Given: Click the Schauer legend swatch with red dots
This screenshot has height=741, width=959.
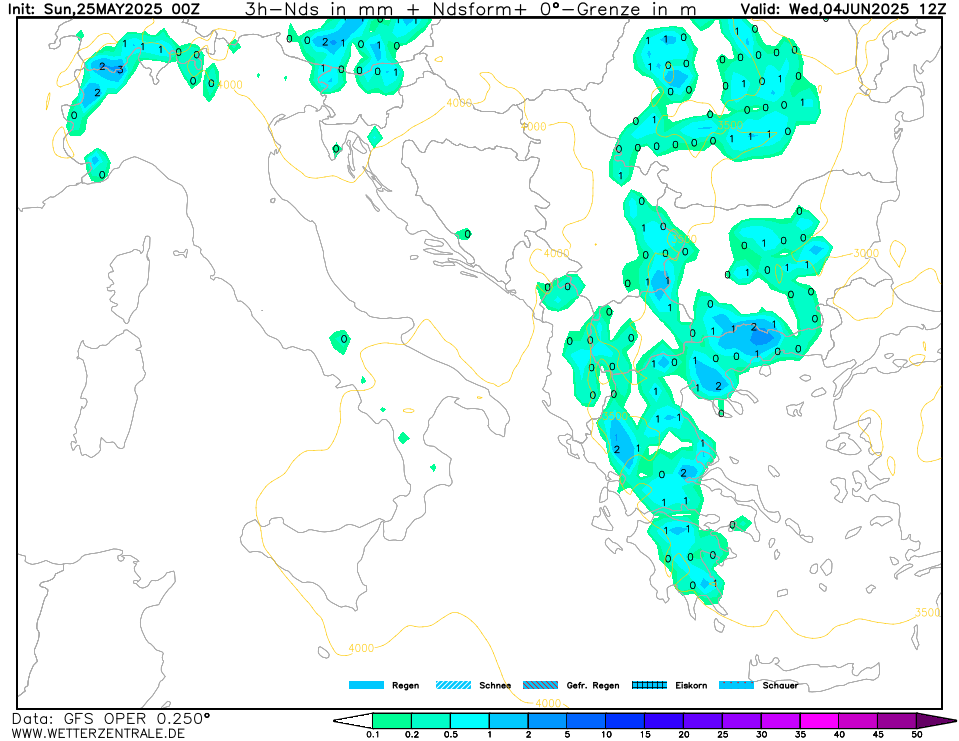Looking at the screenshot, I should (x=736, y=685).
